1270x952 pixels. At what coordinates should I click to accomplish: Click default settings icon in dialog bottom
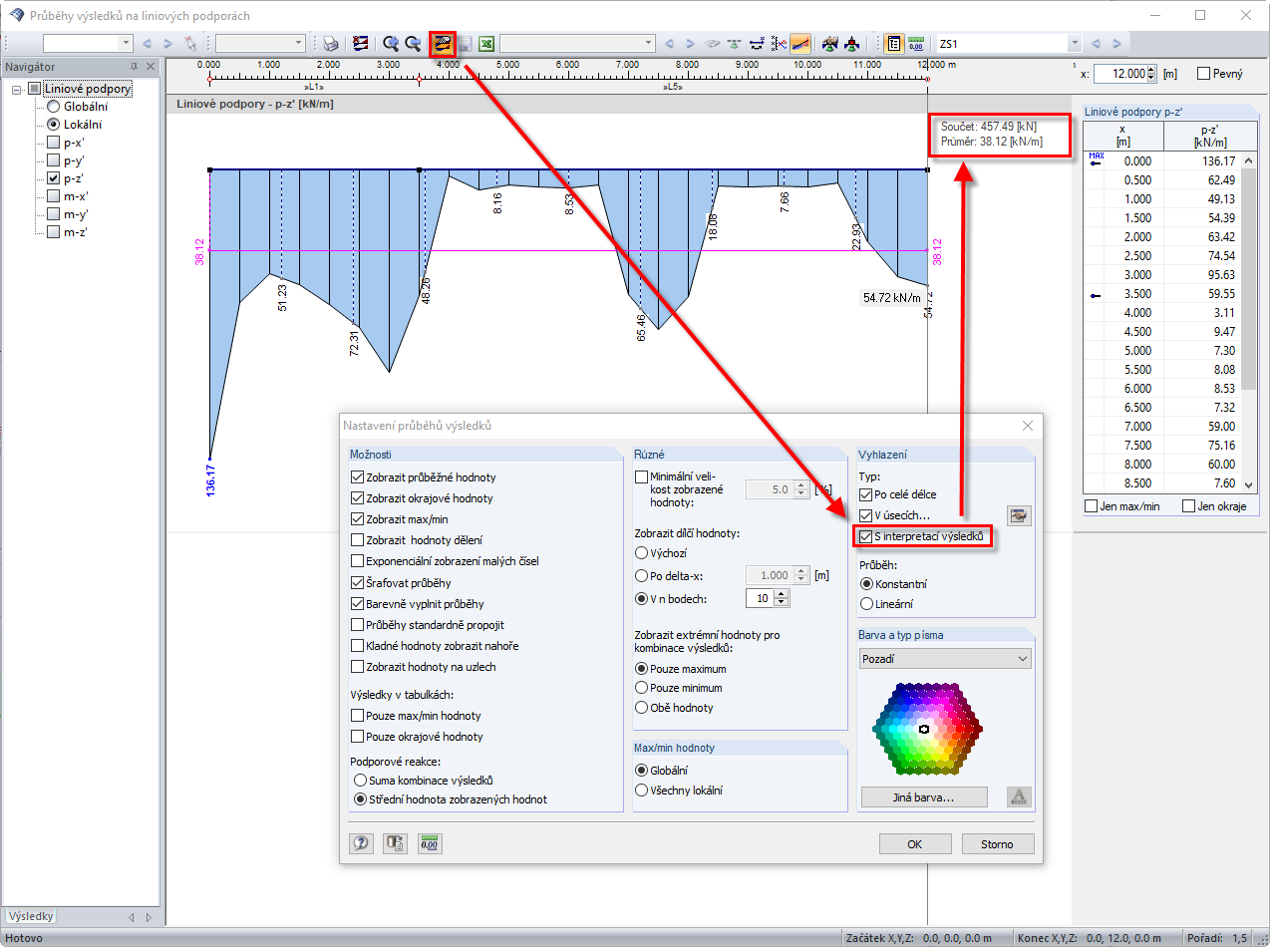(x=395, y=843)
